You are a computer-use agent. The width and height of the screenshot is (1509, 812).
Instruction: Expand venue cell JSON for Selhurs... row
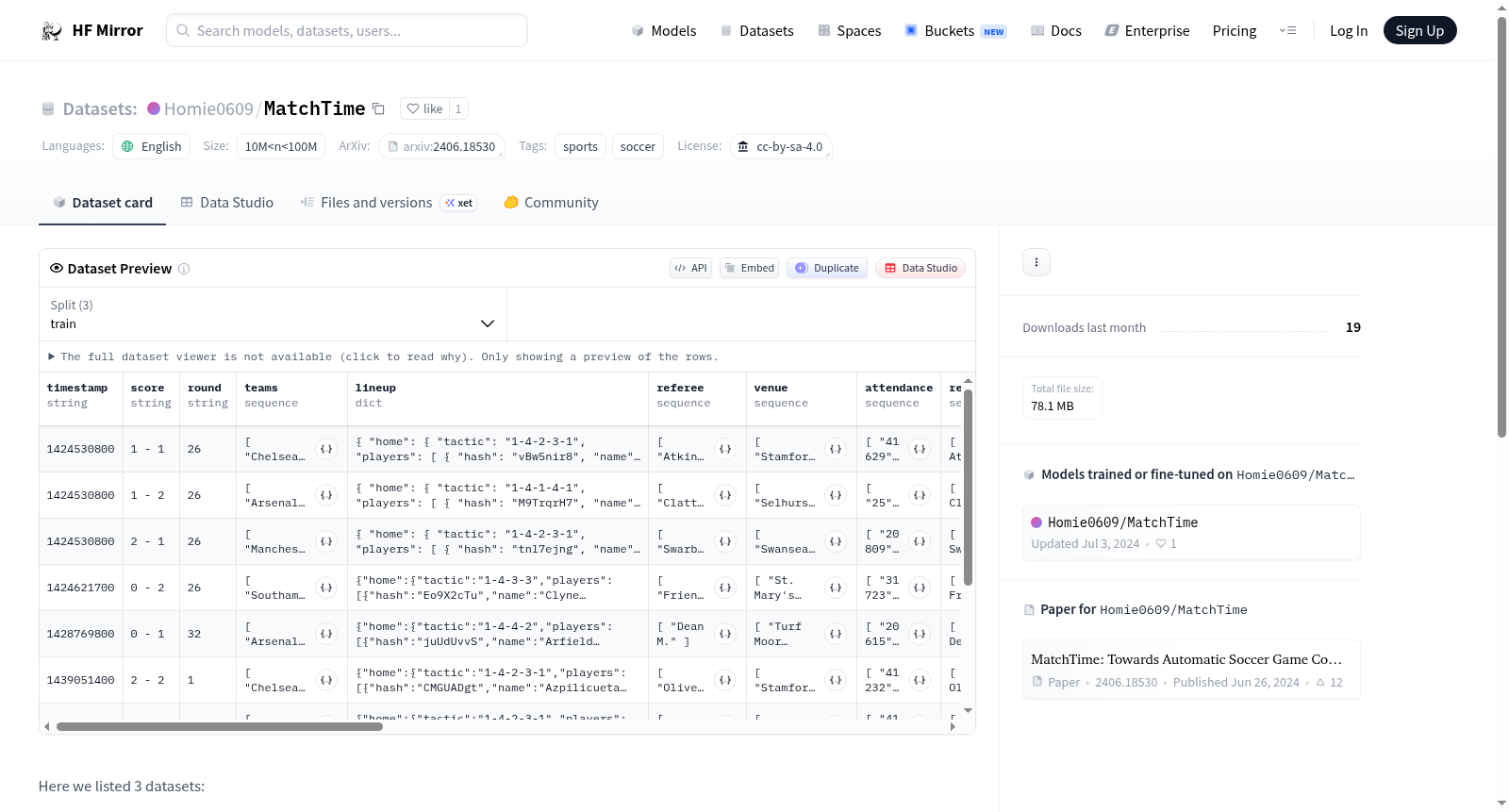(836, 495)
